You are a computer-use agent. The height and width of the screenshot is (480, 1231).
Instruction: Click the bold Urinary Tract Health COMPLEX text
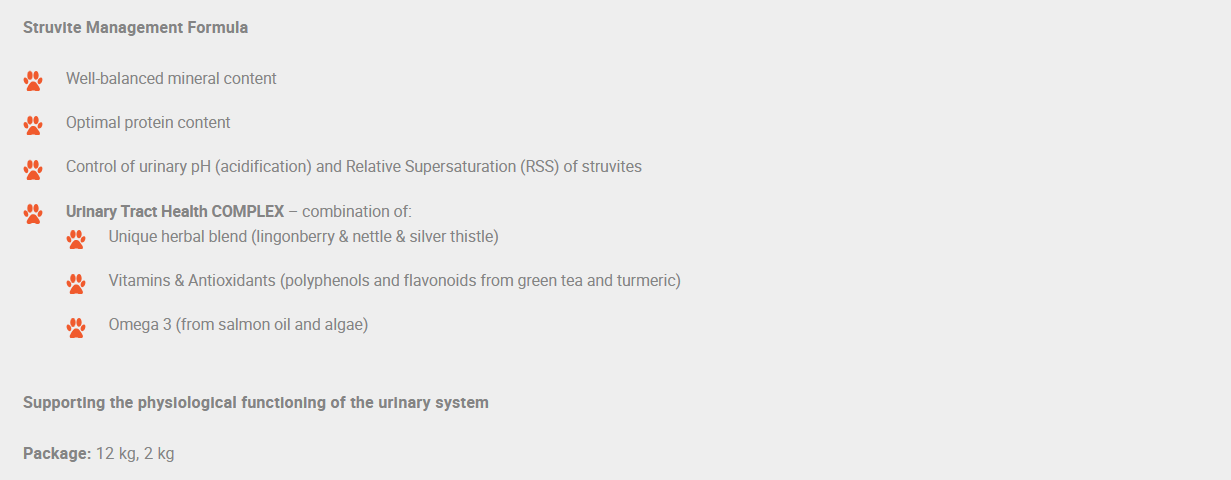click(x=175, y=212)
